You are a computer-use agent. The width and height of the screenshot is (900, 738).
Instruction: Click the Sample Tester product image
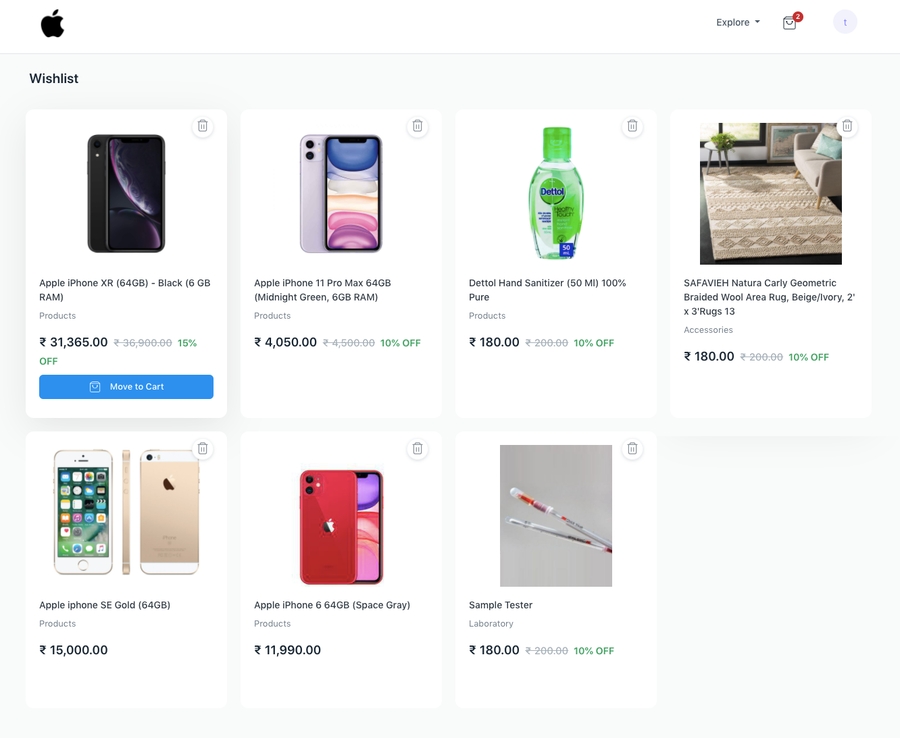[x=556, y=515]
